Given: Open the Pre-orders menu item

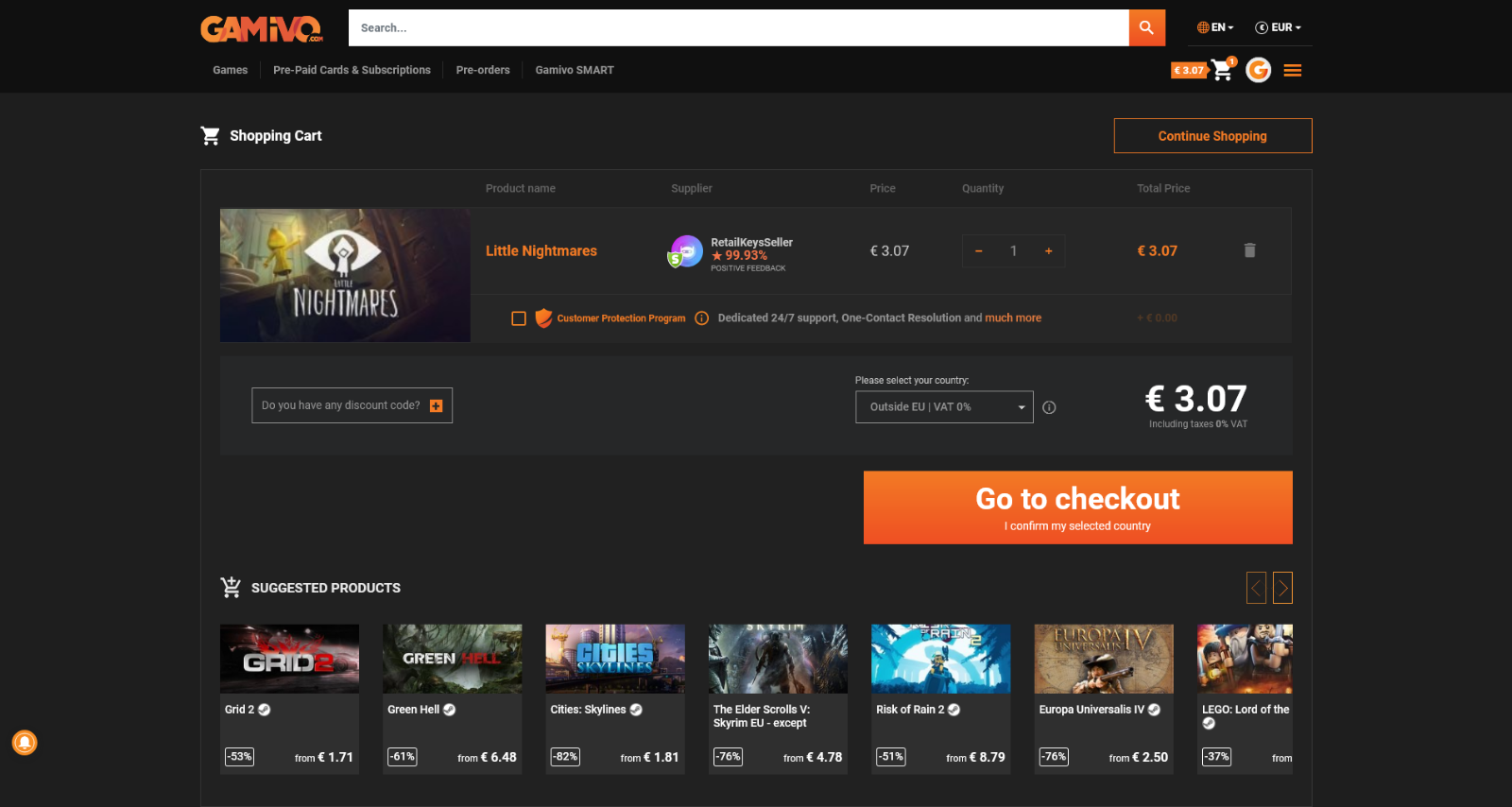Looking at the screenshot, I should pyautogui.click(x=483, y=70).
